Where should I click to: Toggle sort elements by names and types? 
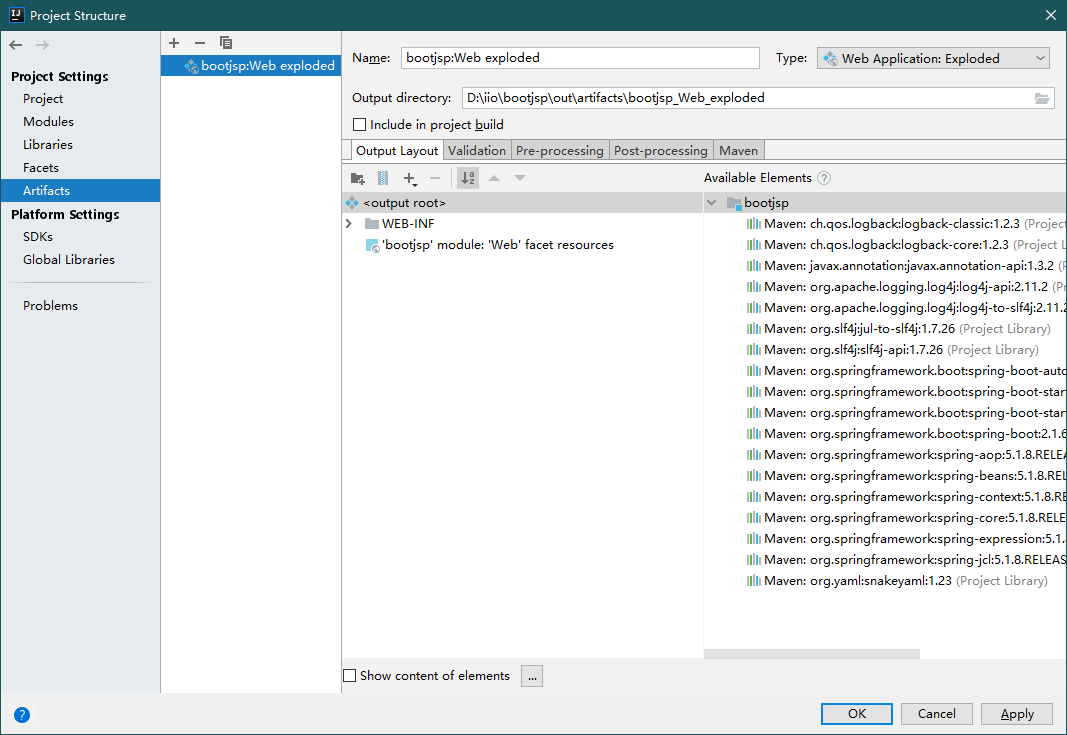pyautogui.click(x=468, y=178)
